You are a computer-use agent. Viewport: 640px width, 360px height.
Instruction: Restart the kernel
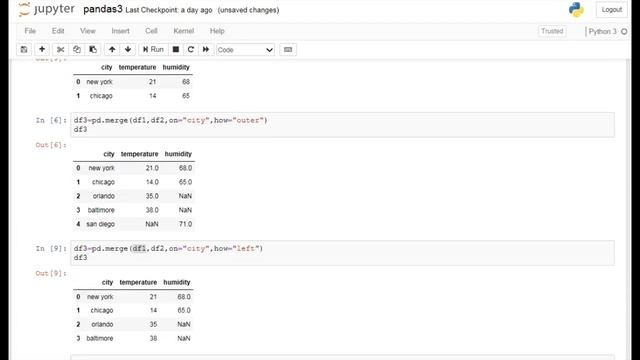(x=191, y=49)
